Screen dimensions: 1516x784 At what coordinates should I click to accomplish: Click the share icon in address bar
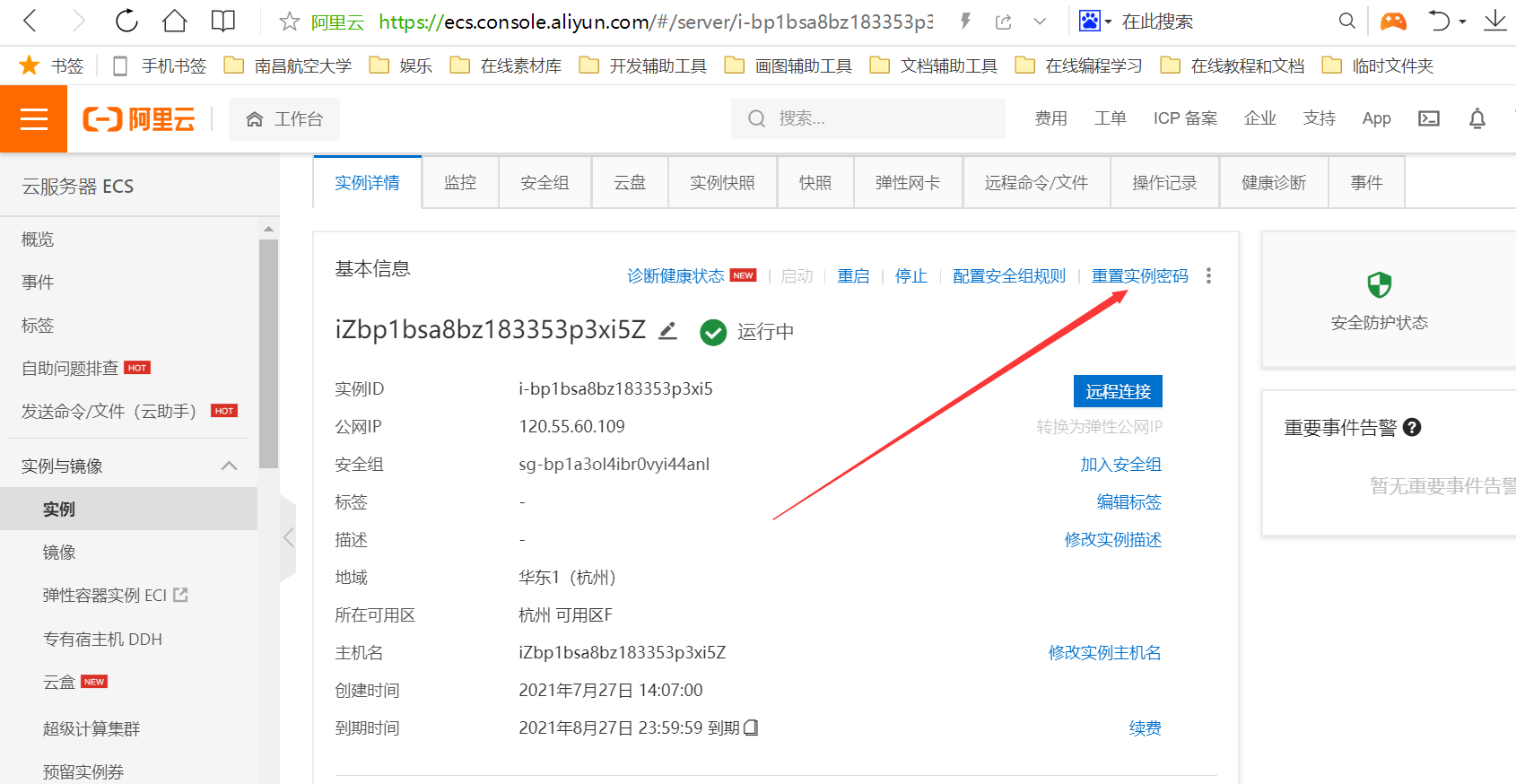[1004, 22]
